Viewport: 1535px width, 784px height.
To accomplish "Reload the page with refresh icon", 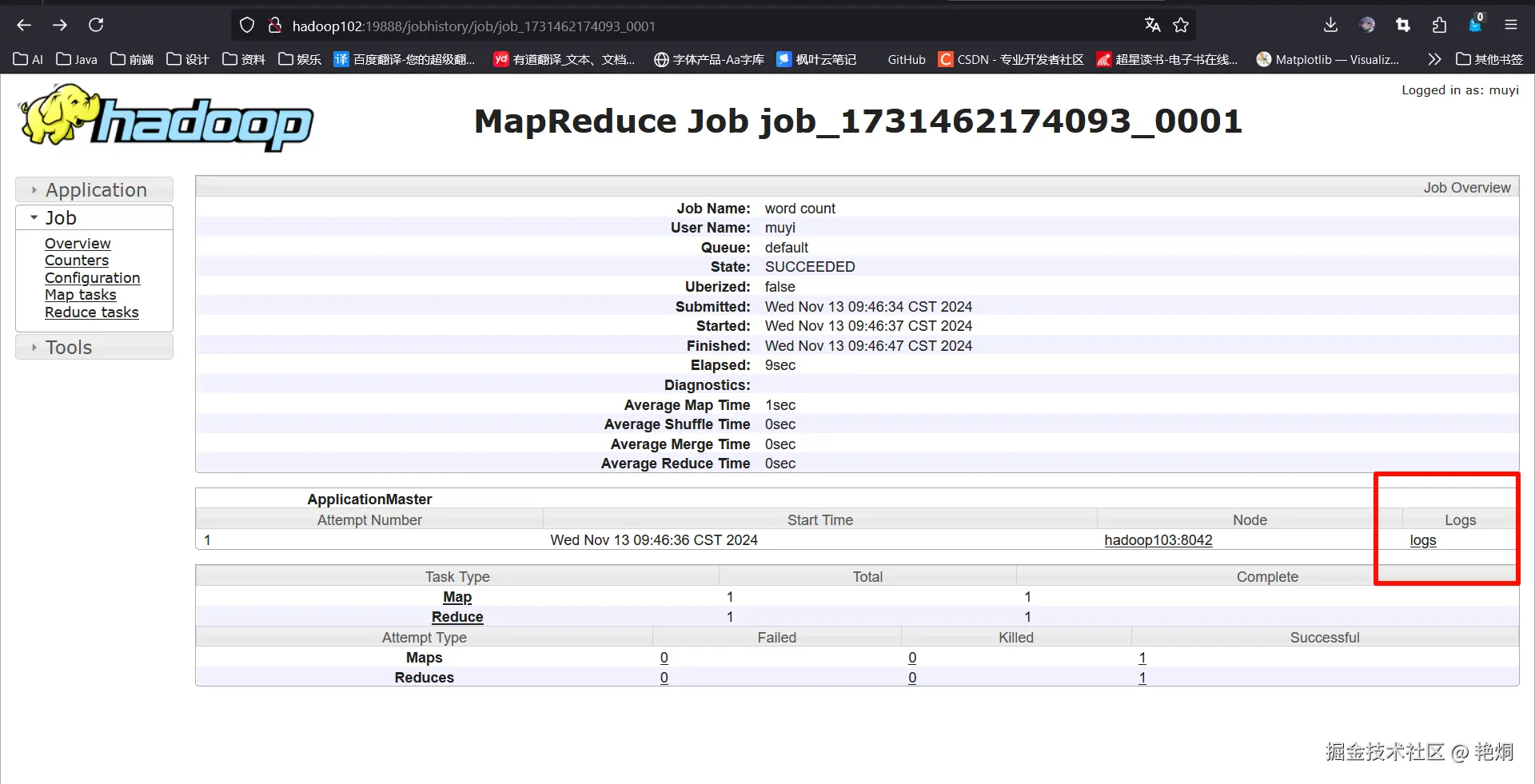I will pyautogui.click(x=96, y=26).
